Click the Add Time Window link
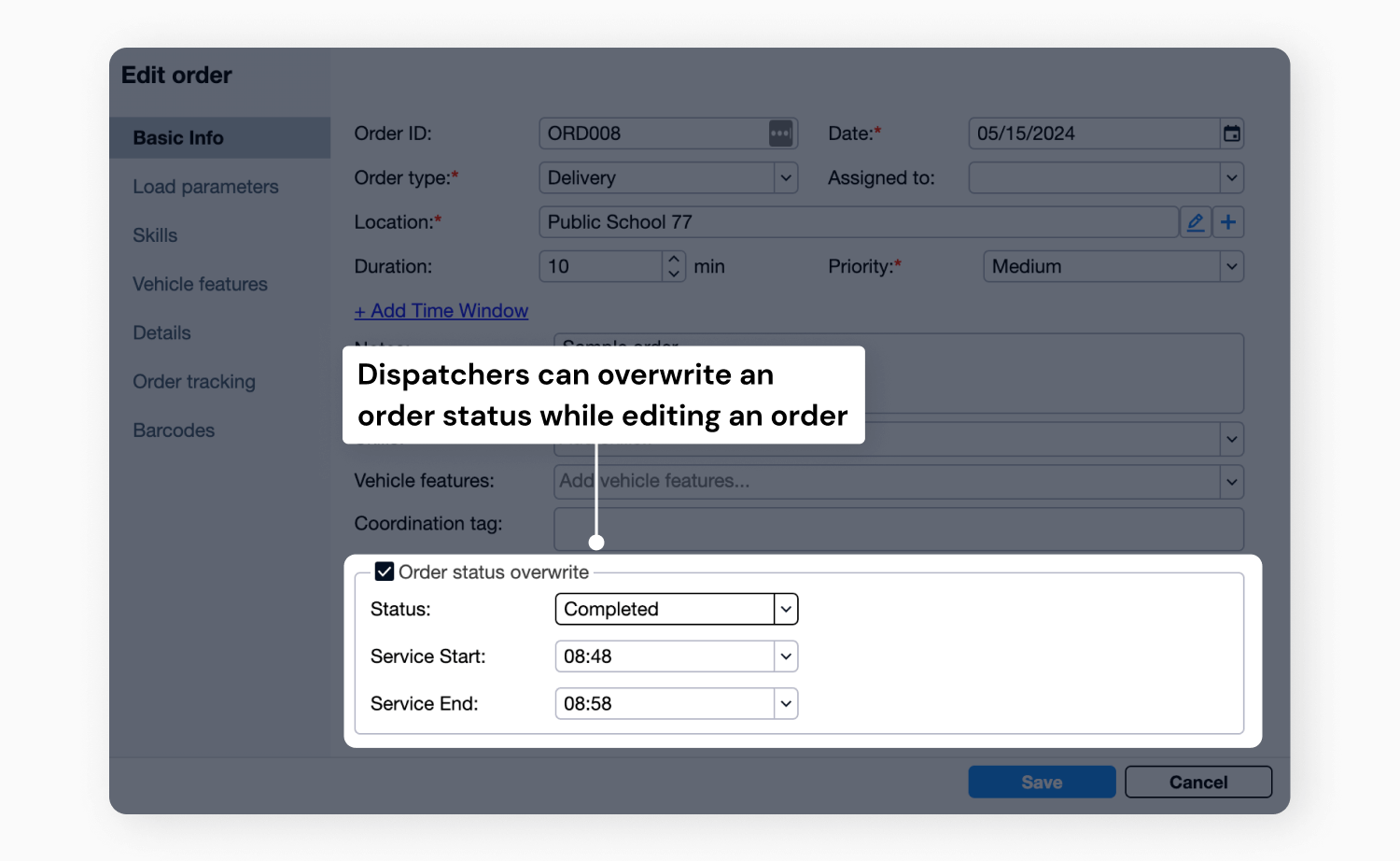Image resolution: width=1400 pixels, height=861 pixels. pyautogui.click(x=441, y=310)
